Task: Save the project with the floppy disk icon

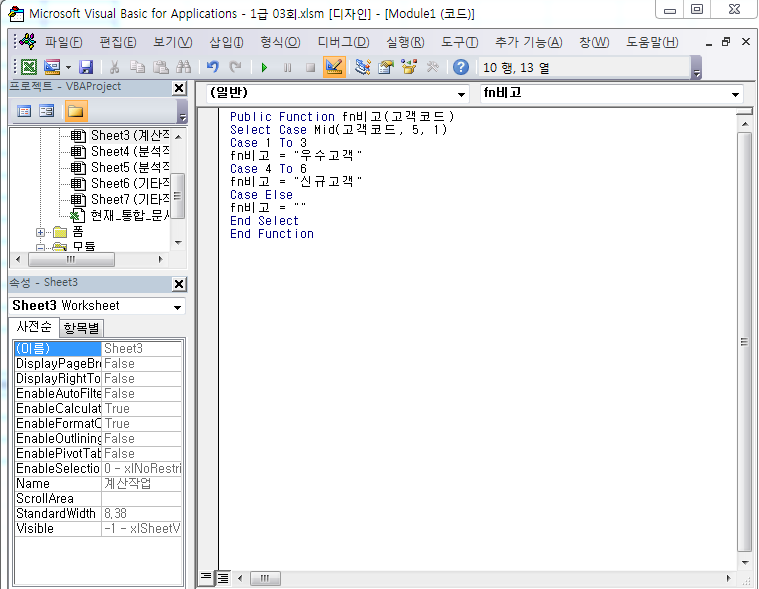Action: pos(86,67)
